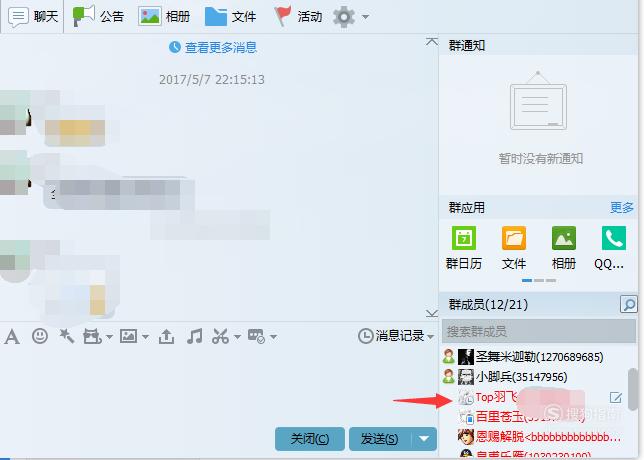Click the send picture icon
Screen dimensions: 644x460
pos(128,336)
